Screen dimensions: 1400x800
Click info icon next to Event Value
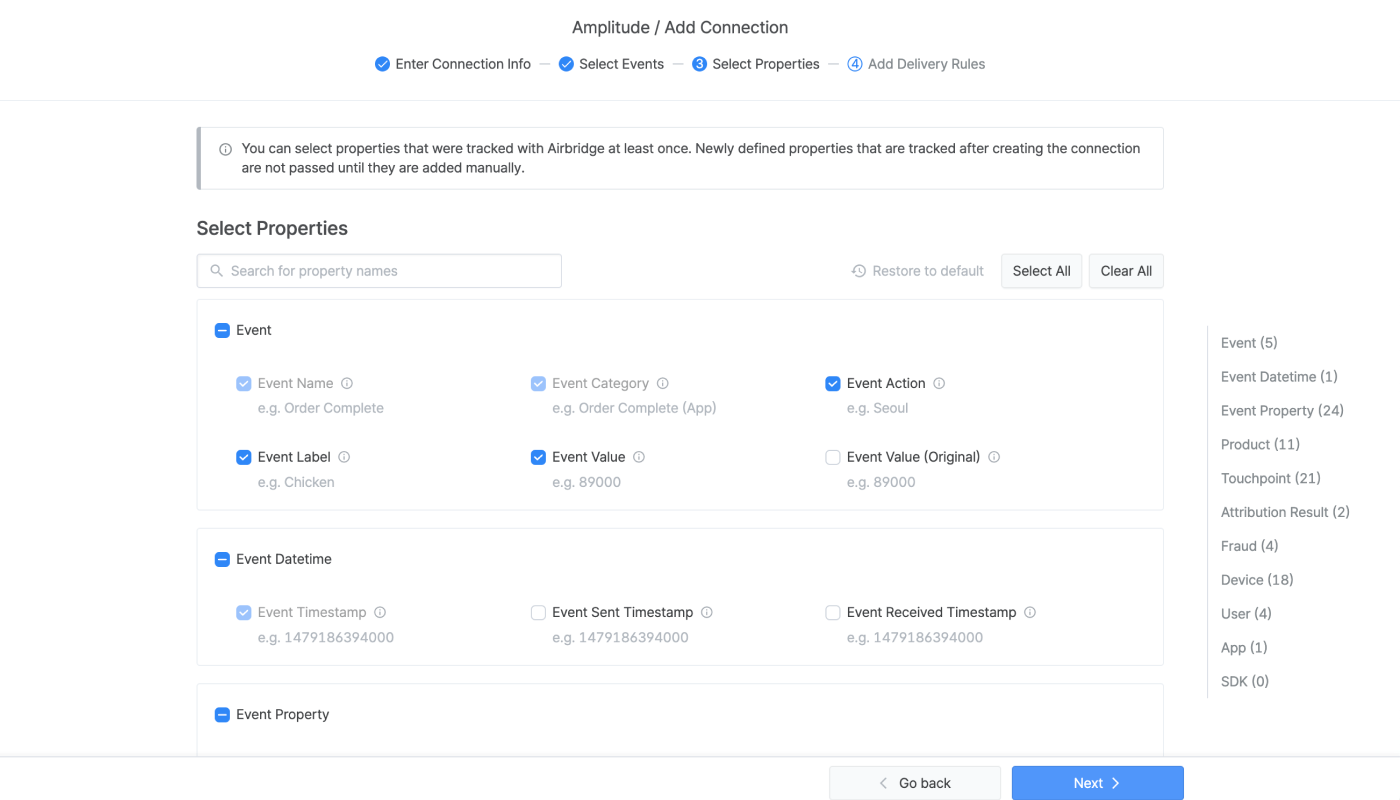coord(639,457)
